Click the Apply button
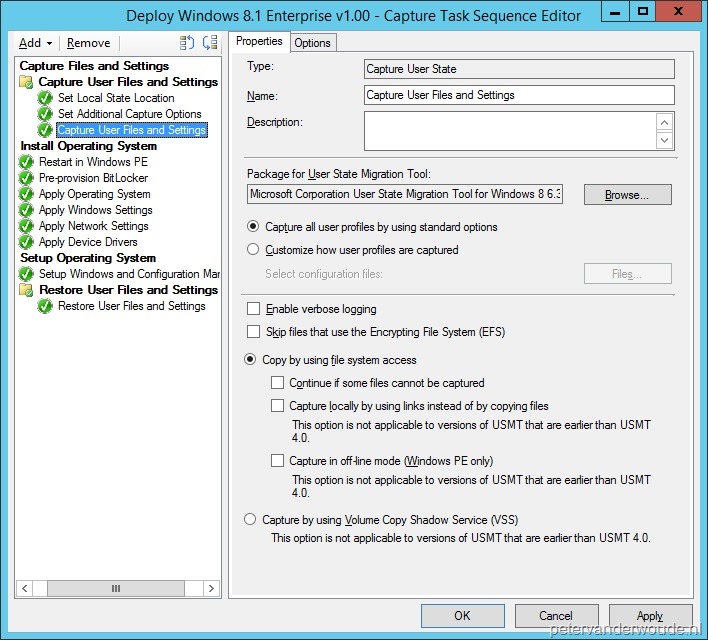This screenshot has height=640, width=708. pyautogui.click(x=650, y=616)
